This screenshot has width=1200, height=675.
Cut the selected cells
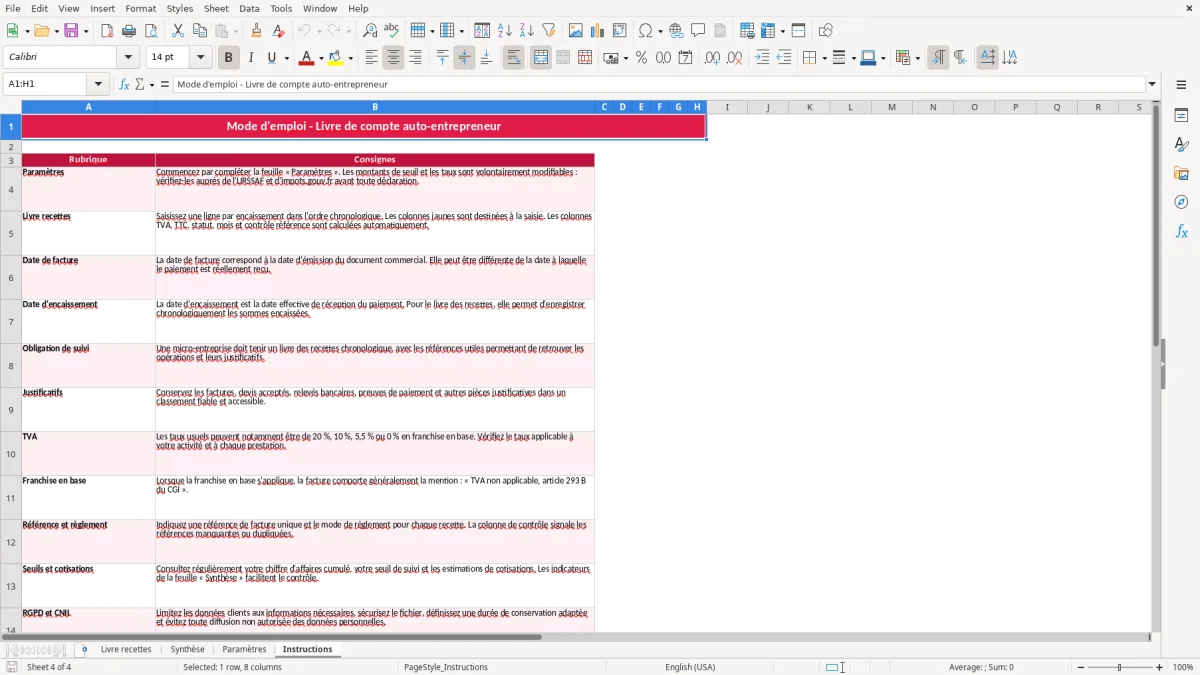178,31
